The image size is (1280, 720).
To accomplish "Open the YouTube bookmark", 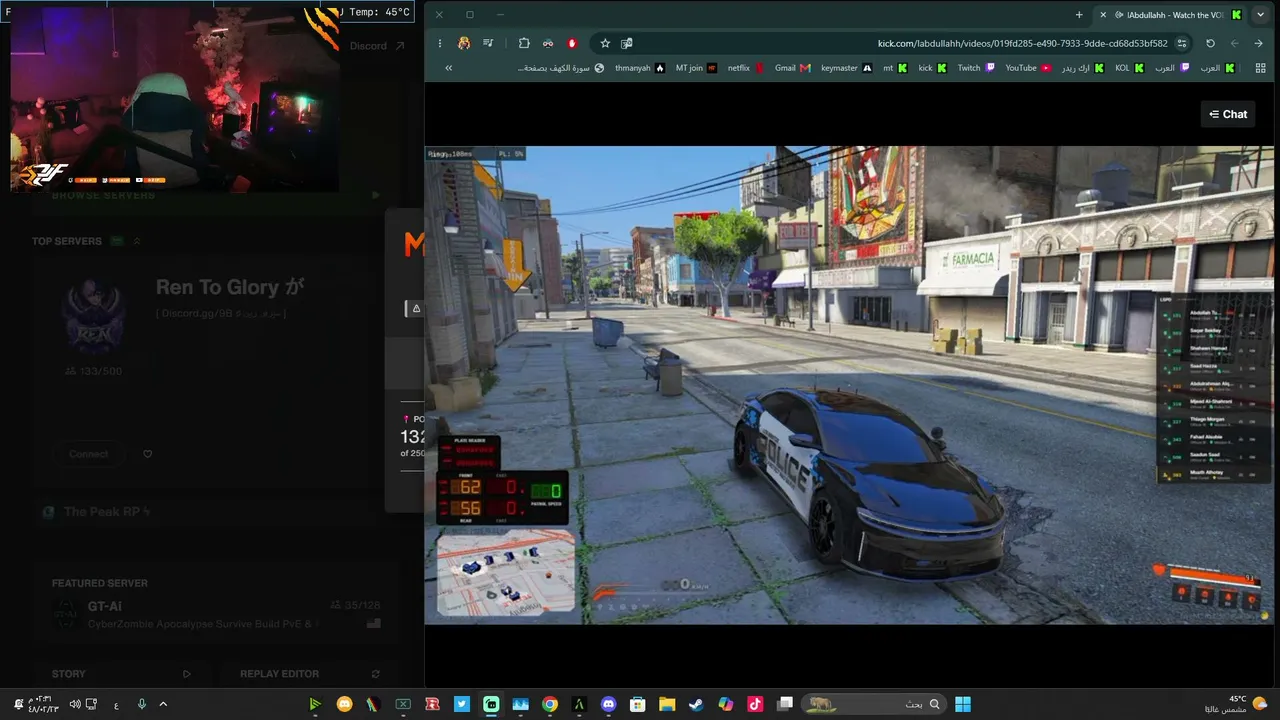I will pyautogui.click(x=1028, y=68).
